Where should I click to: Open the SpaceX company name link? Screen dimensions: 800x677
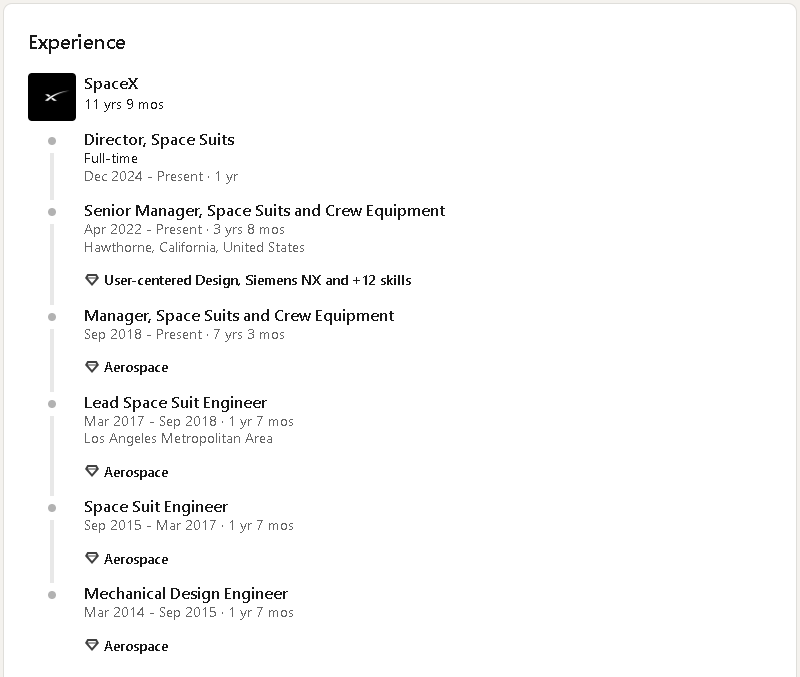point(111,84)
